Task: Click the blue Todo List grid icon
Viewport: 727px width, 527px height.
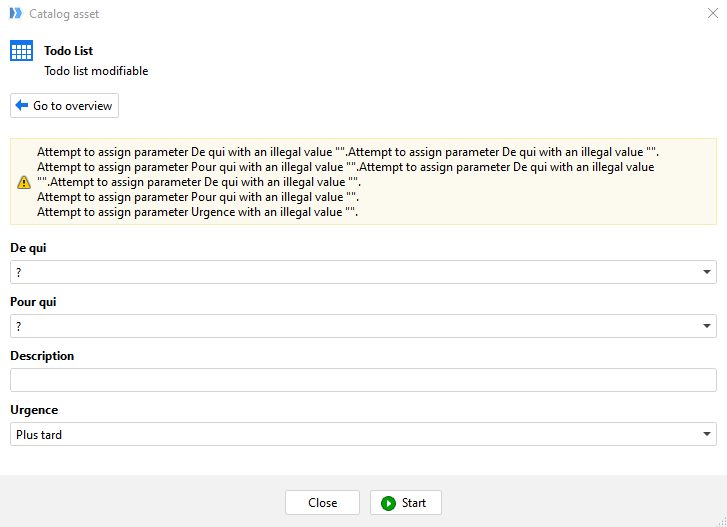Action: point(21,51)
